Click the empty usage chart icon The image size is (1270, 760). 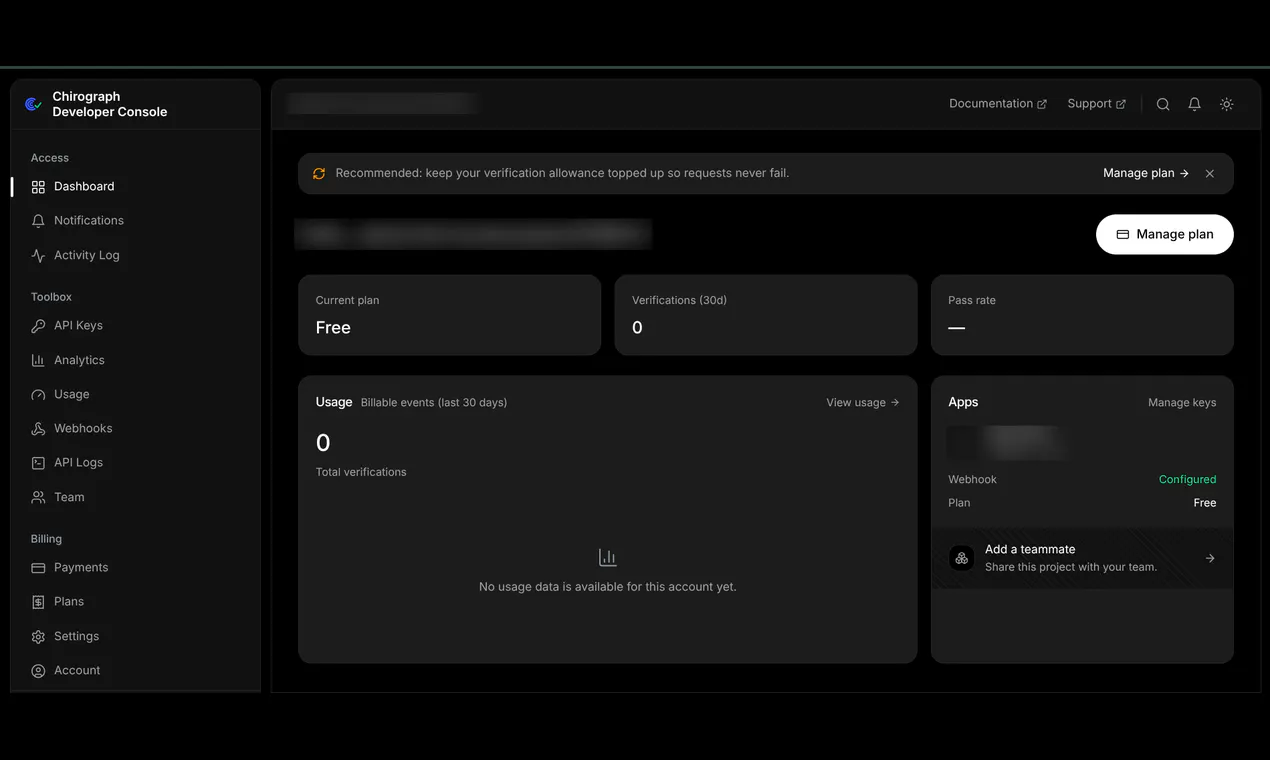pyautogui.click(x=608, y=557)
